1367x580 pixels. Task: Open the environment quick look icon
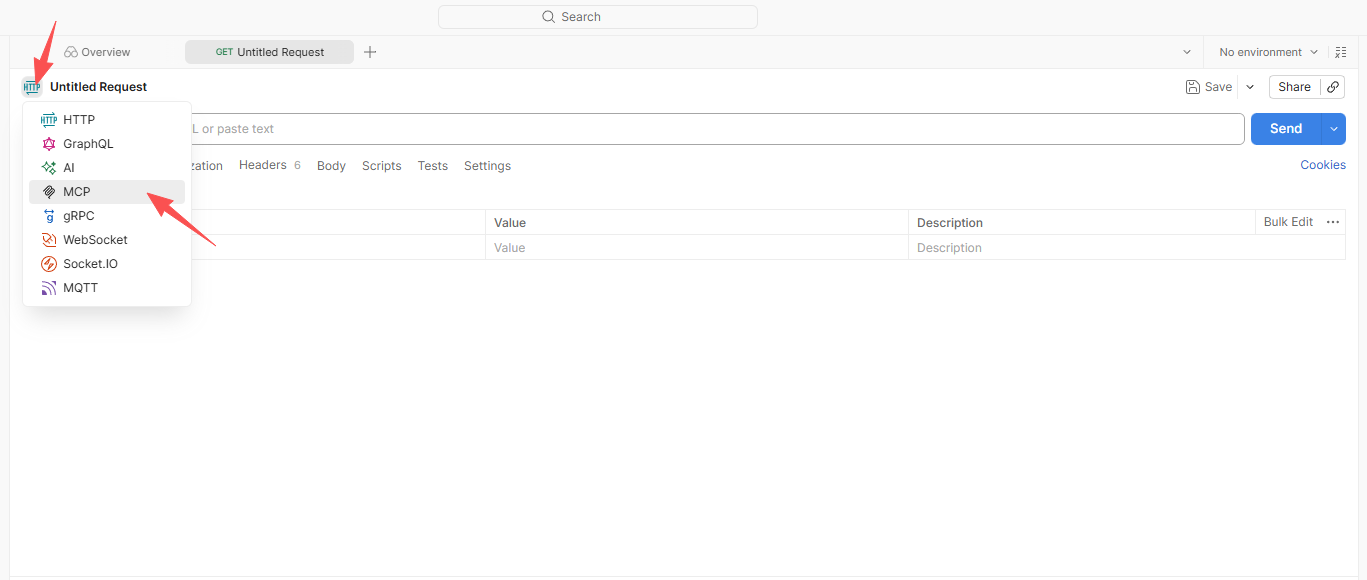pos(1341,52)
